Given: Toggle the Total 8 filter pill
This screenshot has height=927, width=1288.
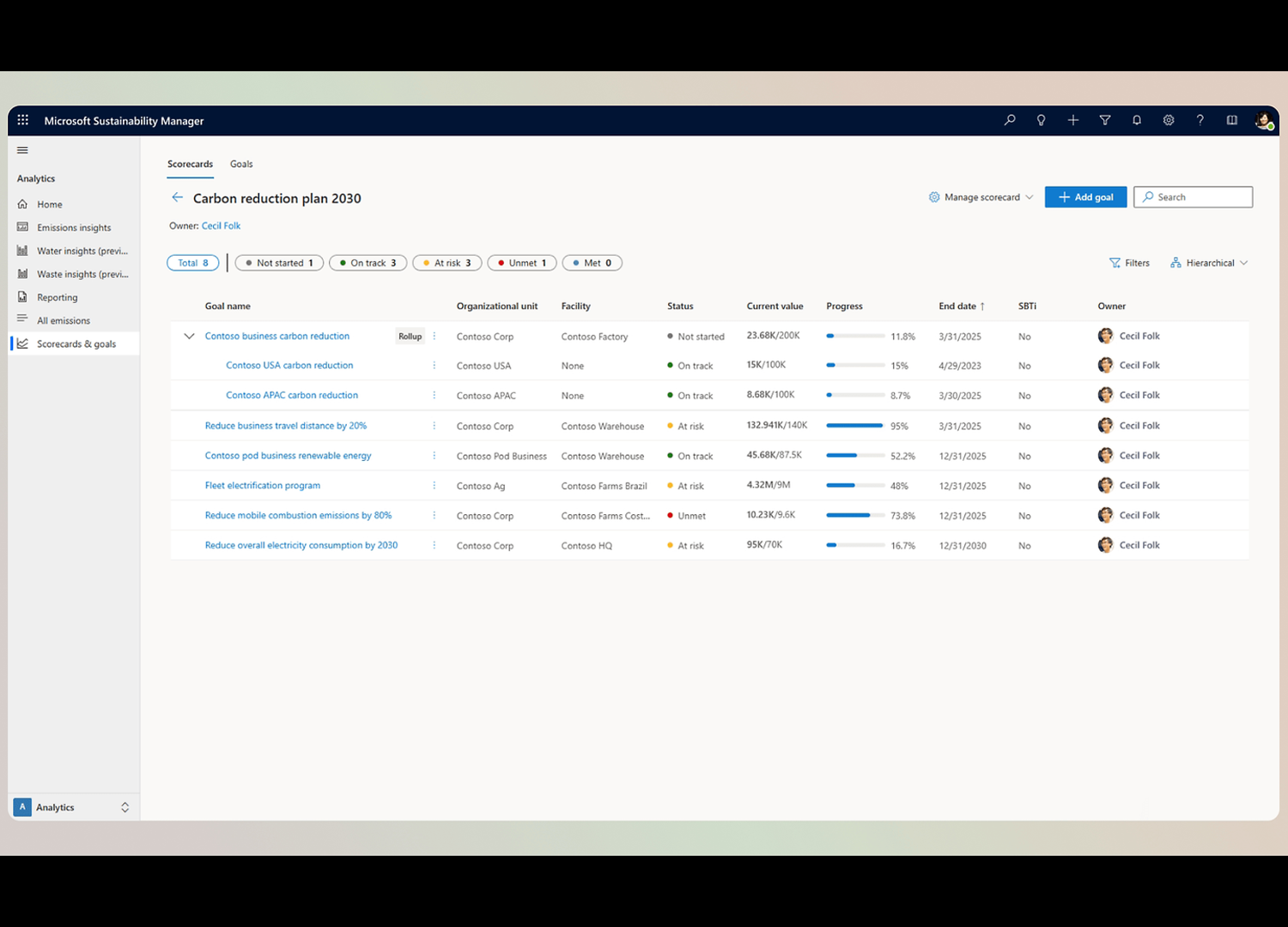Looking at the screenshot, I should tap(193, 263).
